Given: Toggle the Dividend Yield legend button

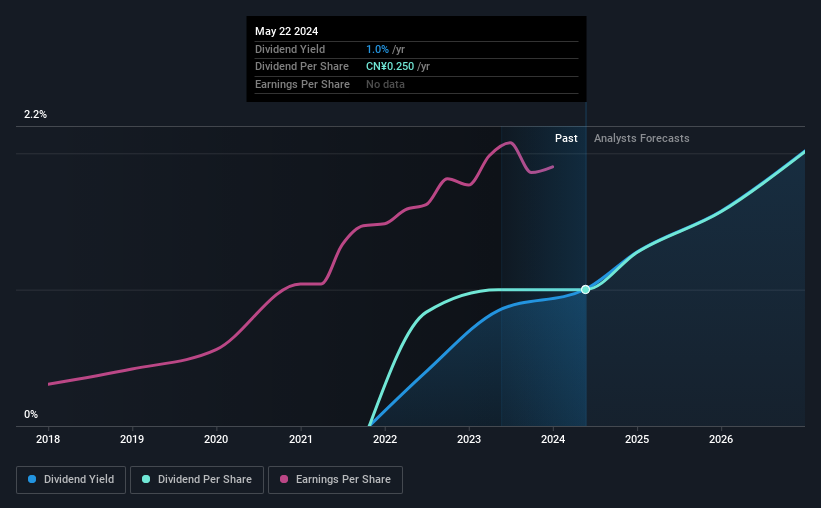Looking at the screenshot, I should pyautogui.click(x=71, y=480).
